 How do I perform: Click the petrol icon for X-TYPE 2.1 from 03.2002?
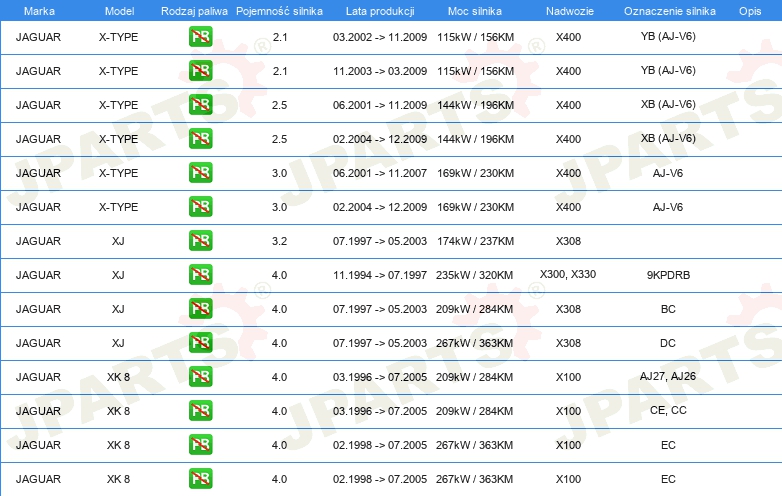(200, 37)
